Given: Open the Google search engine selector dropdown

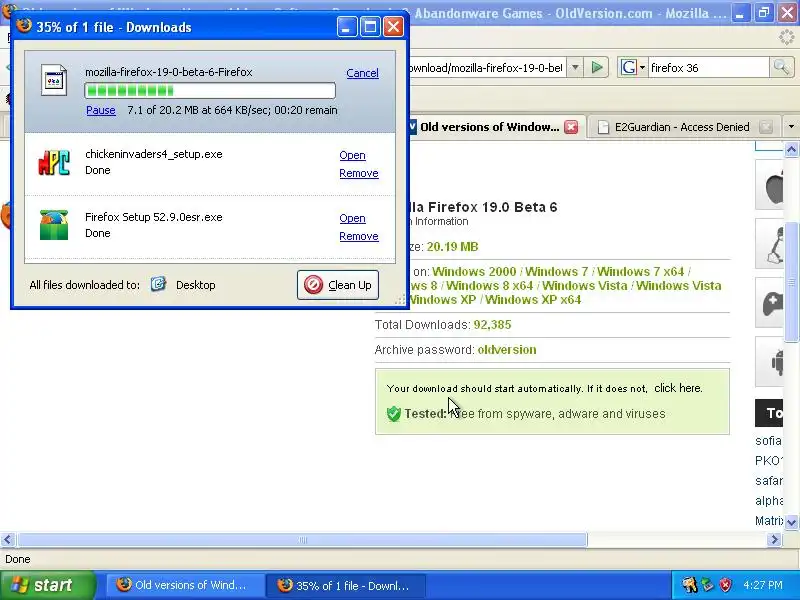Looking at the screenshot, I should (x=633, y=67).
